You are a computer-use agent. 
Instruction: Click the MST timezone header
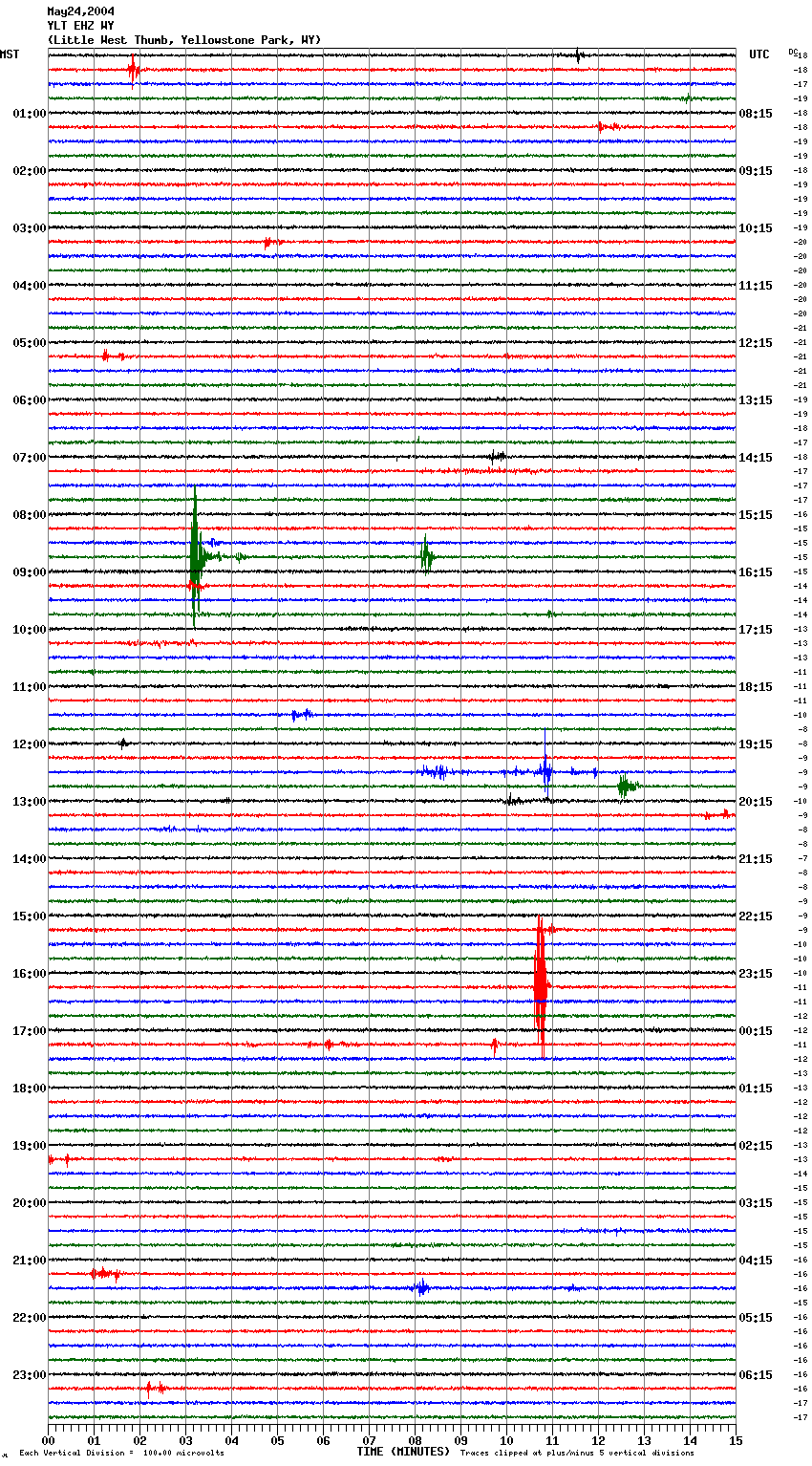click(10, 54)
